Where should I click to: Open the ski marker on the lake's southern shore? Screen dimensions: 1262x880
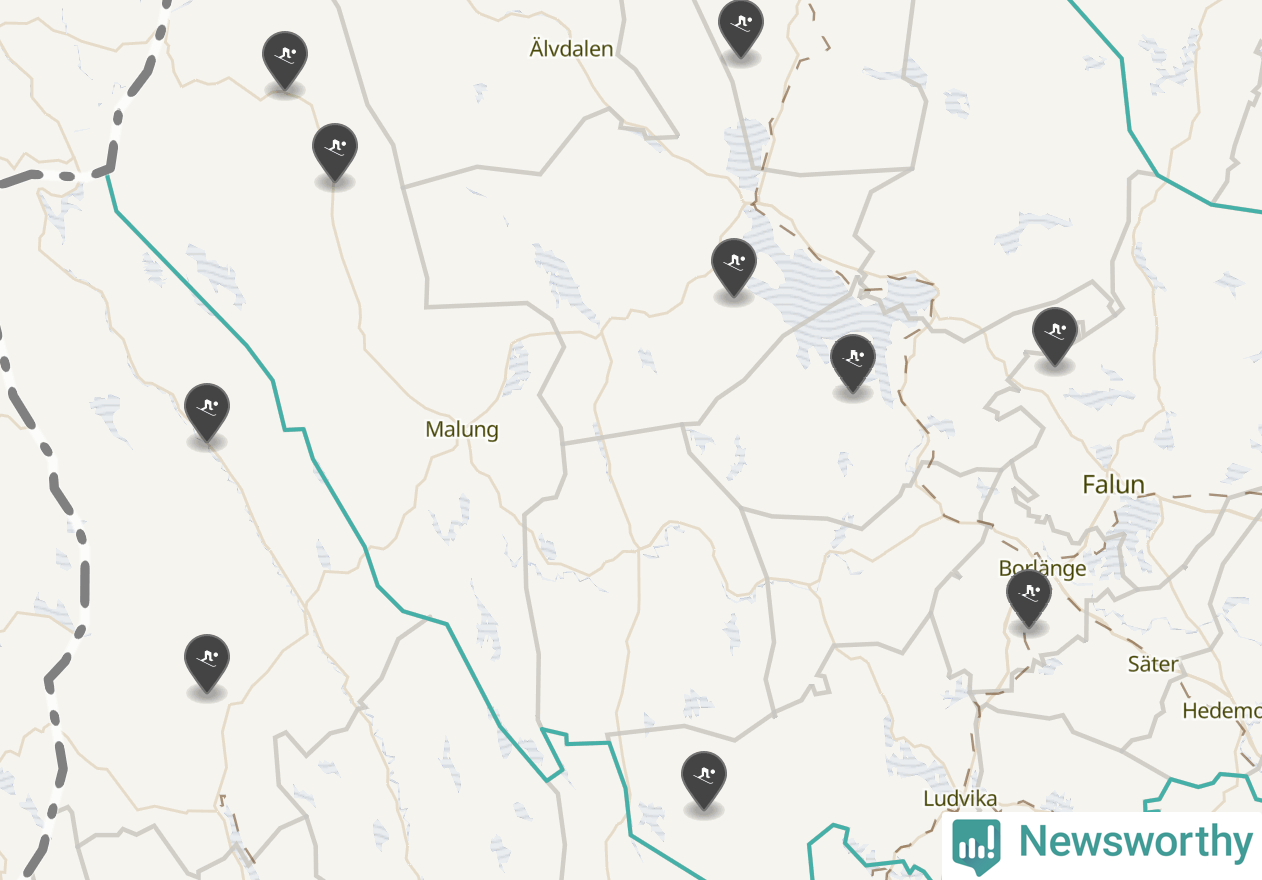(x=853, y=360)
